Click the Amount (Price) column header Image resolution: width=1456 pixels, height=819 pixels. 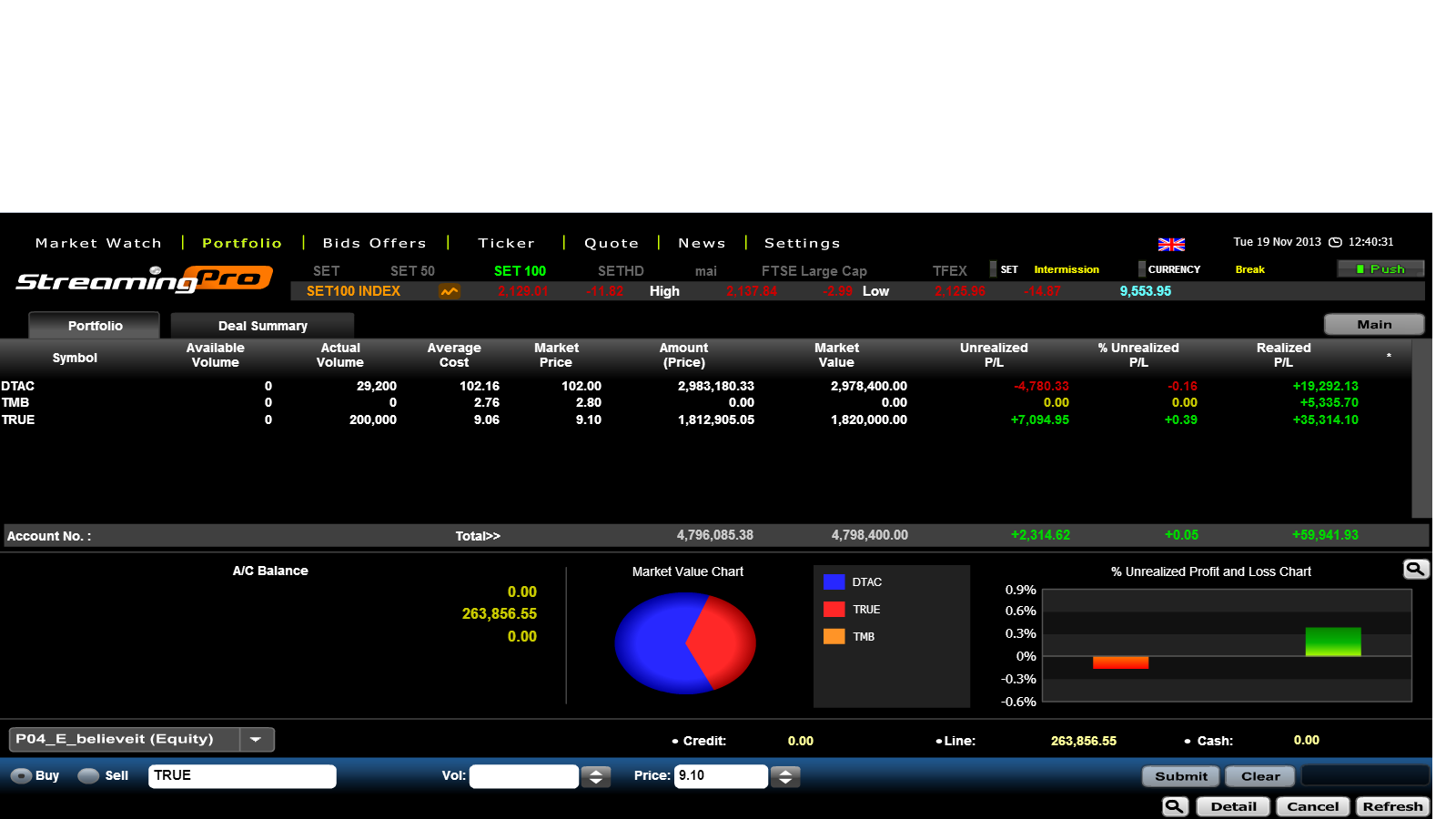point(683,355)
